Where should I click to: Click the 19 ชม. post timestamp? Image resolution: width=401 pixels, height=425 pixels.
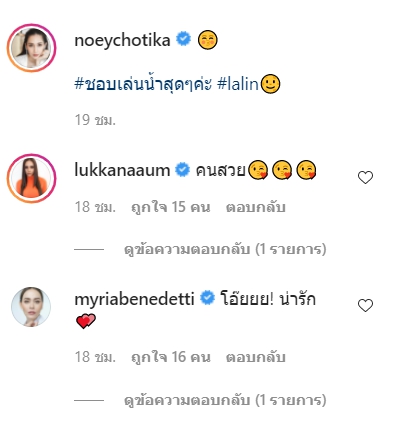click(x=95, y=120)
